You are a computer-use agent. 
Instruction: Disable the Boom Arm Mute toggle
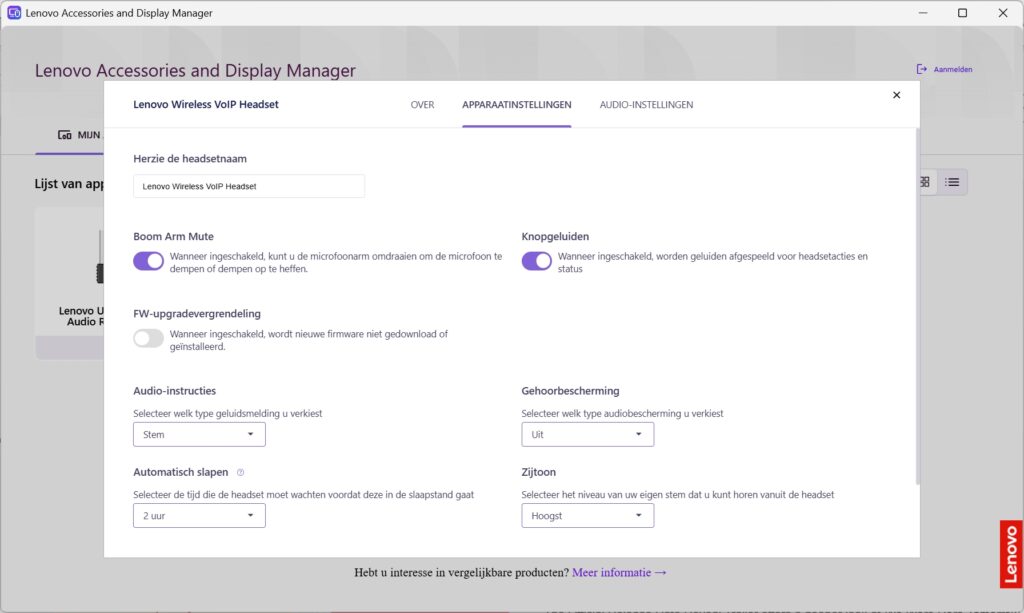[148, 261]
